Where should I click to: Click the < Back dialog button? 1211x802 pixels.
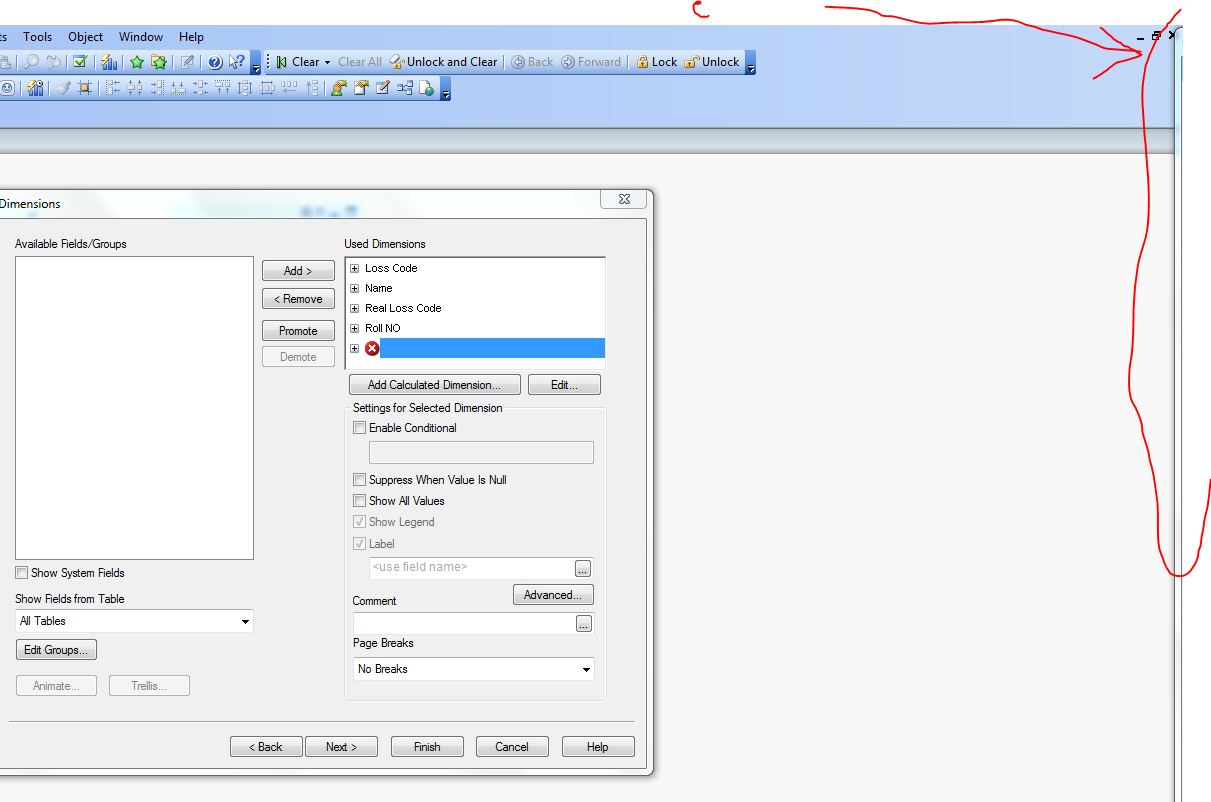[x=266, y=747]
